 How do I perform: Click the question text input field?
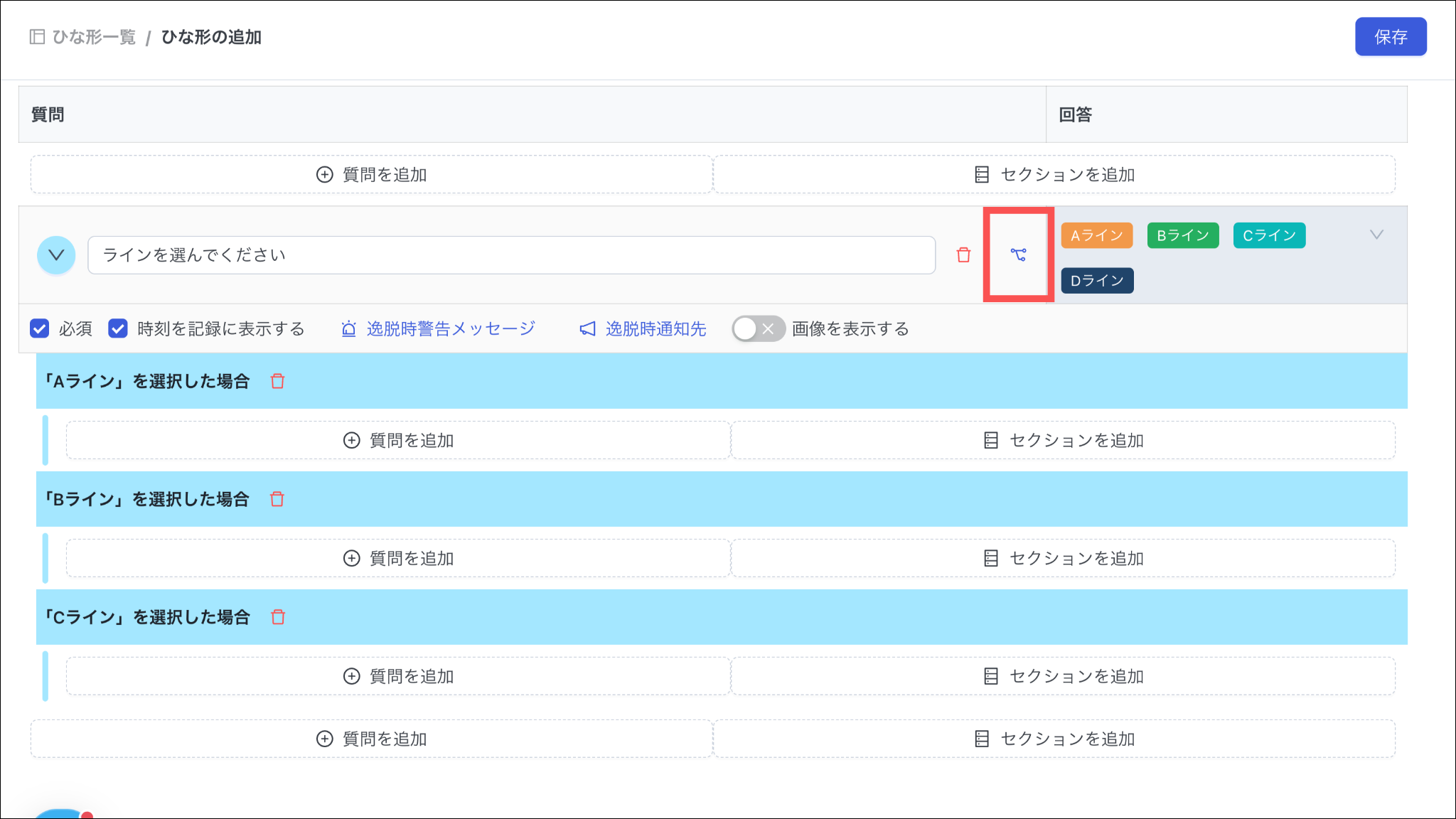[511, 255]
